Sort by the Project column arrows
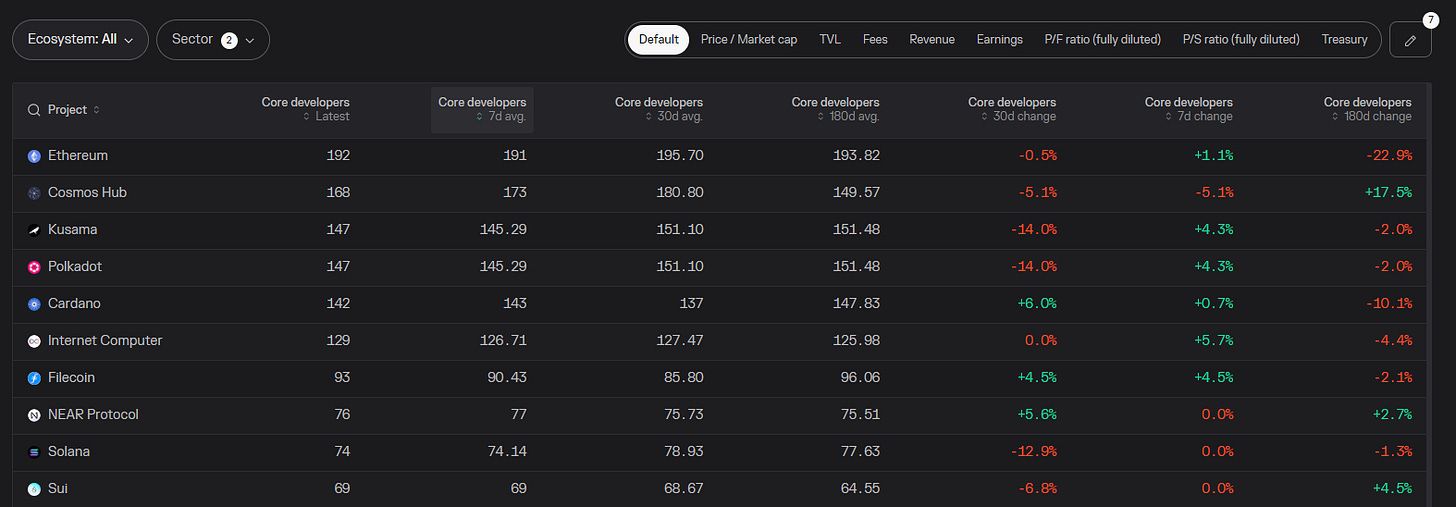This screenshot has width=1456, height=507. pyautogui.click(x=96, y=110)
